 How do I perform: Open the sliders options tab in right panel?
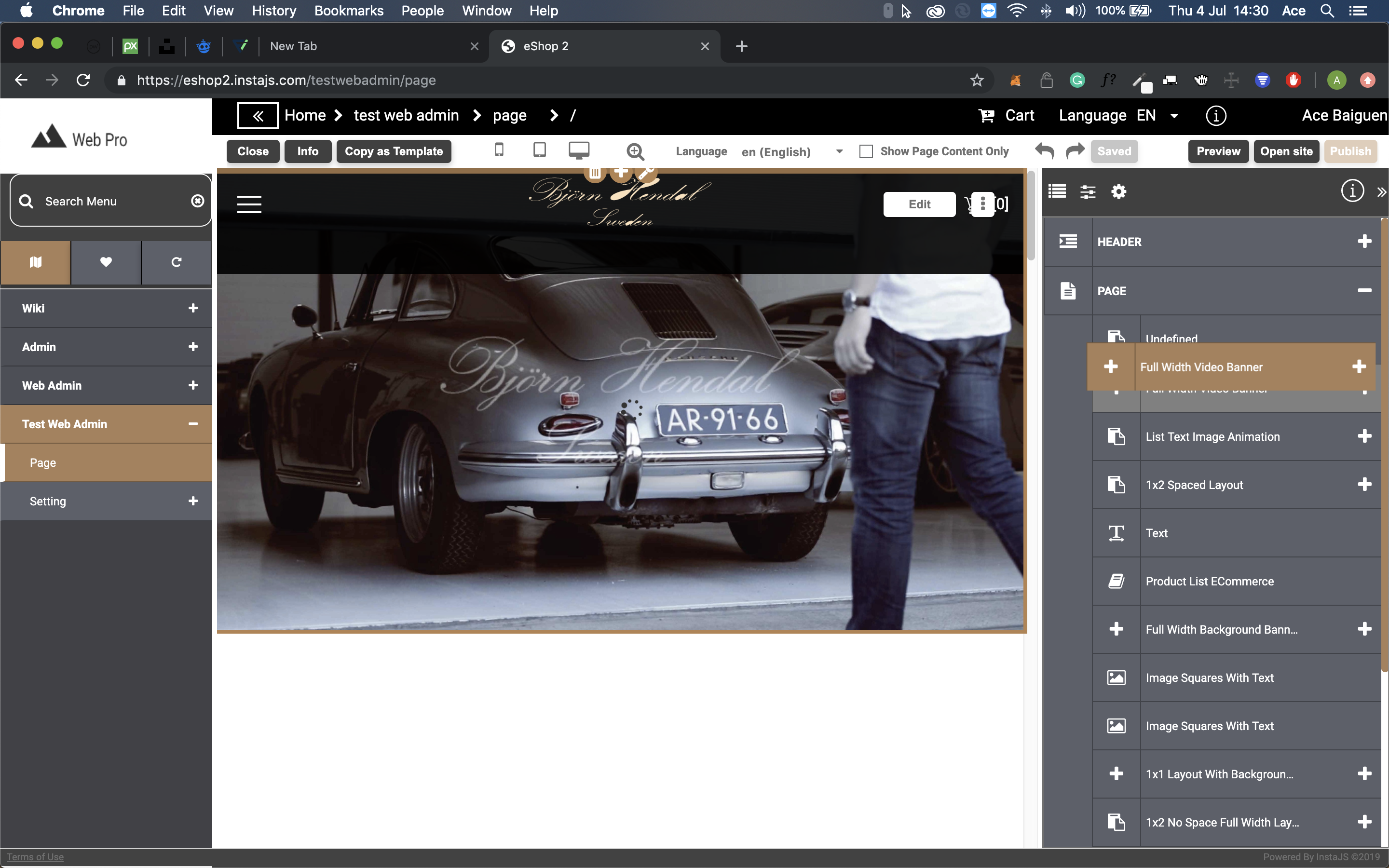[1088, 191]
